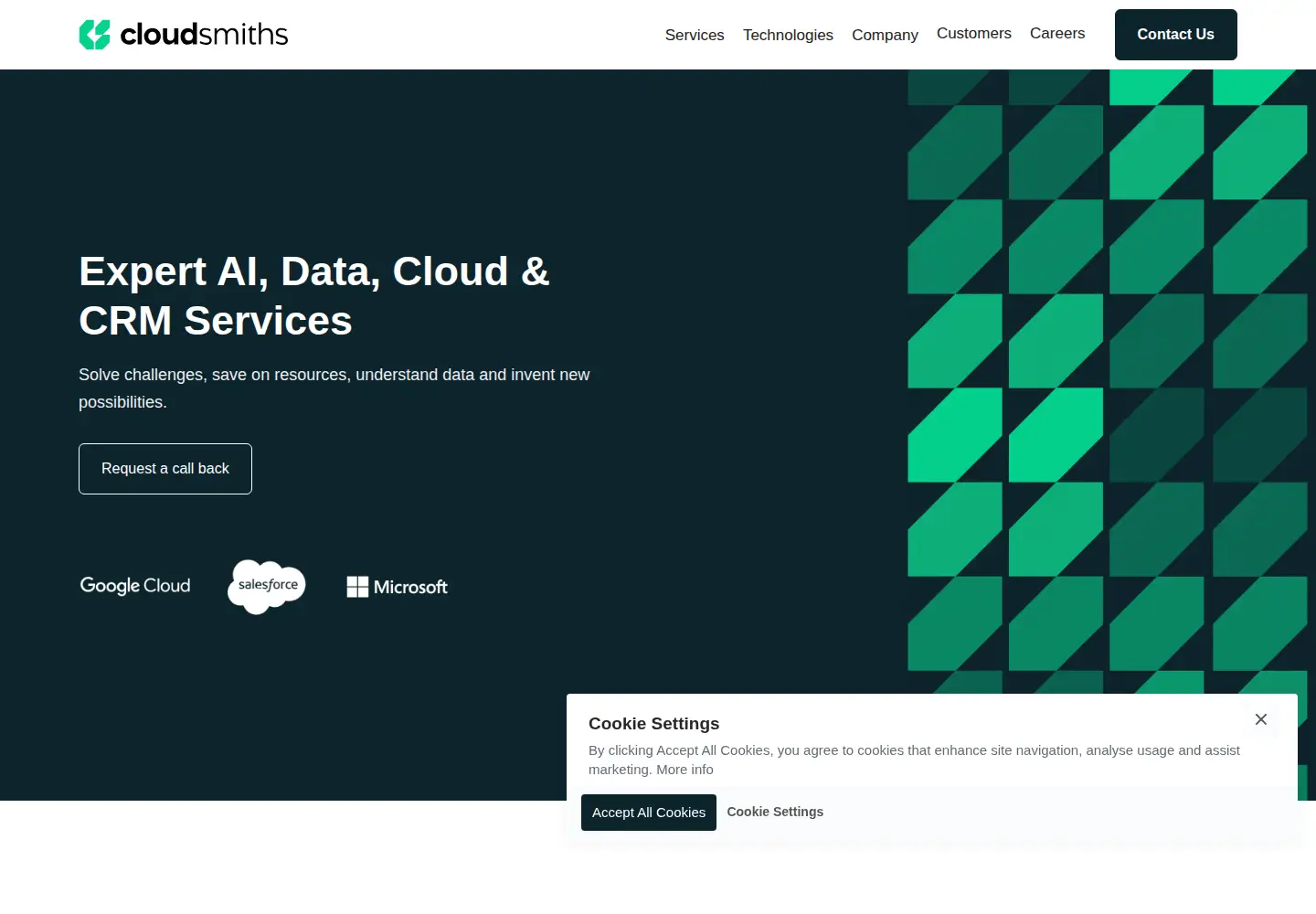Open the Company menu

(x=885, y=35)
